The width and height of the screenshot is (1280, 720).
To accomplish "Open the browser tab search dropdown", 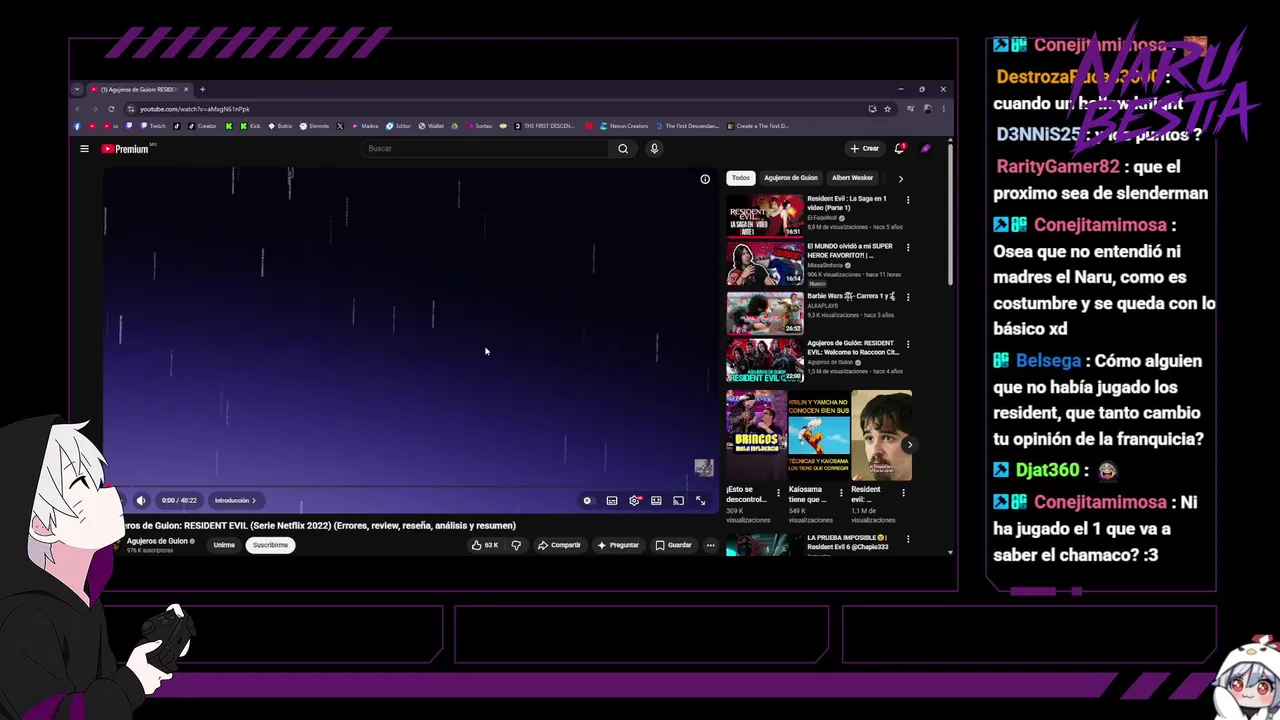I will point(77,89).
